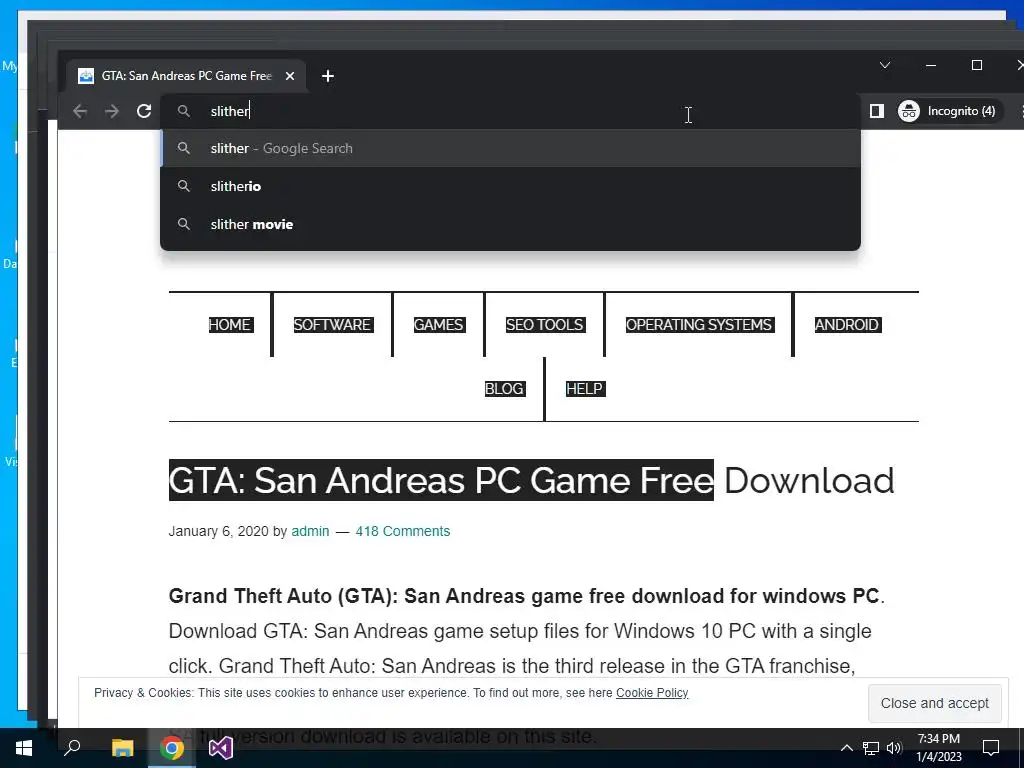Open the taskbar search icon

coord(72,748)
